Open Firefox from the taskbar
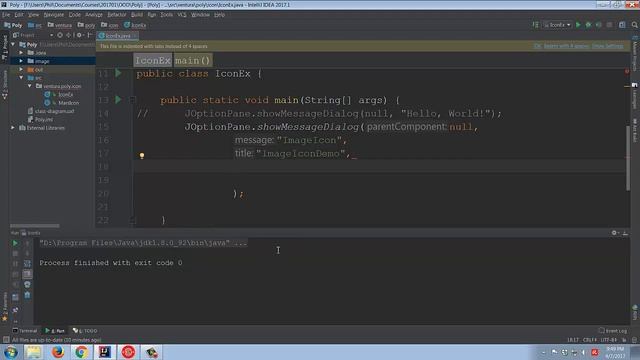 click(x=58, y=352)
